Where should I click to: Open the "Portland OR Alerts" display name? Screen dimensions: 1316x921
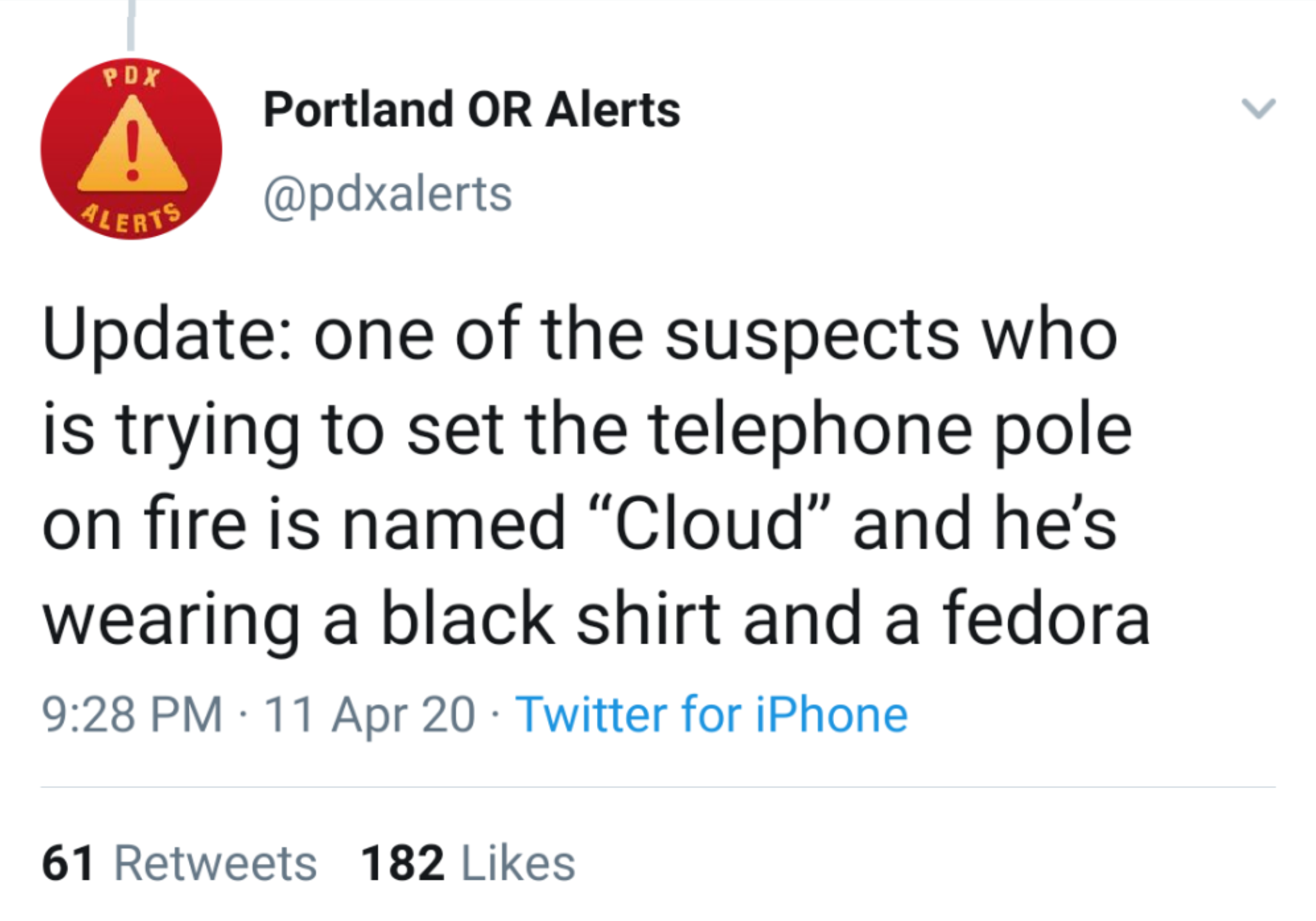pyautogui.click(x=471, y=110)
